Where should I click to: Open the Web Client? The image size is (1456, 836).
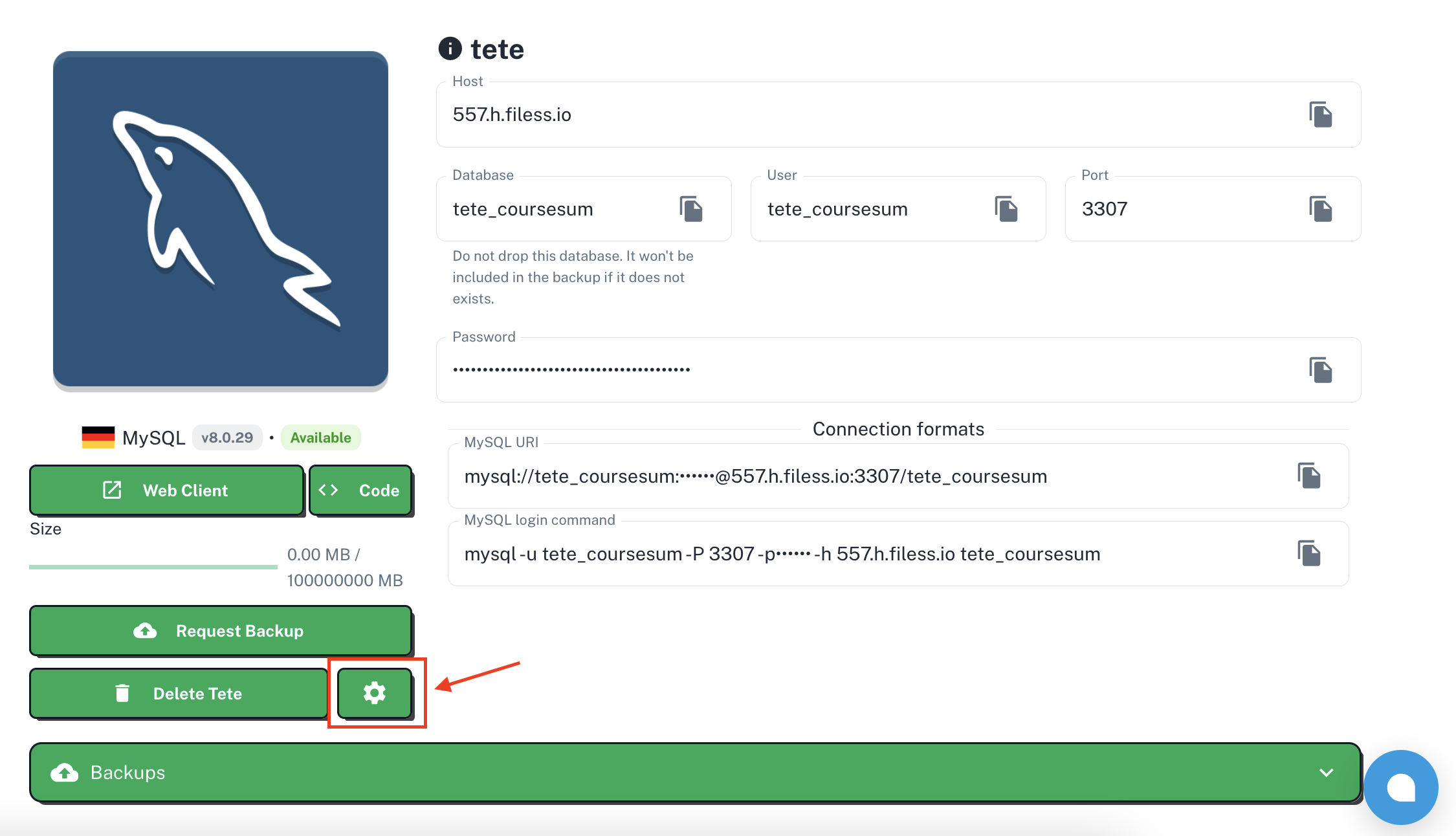pos(166,490)
